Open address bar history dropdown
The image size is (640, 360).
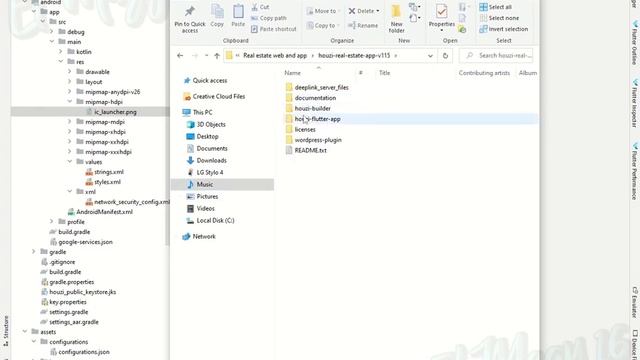point(430,56)
